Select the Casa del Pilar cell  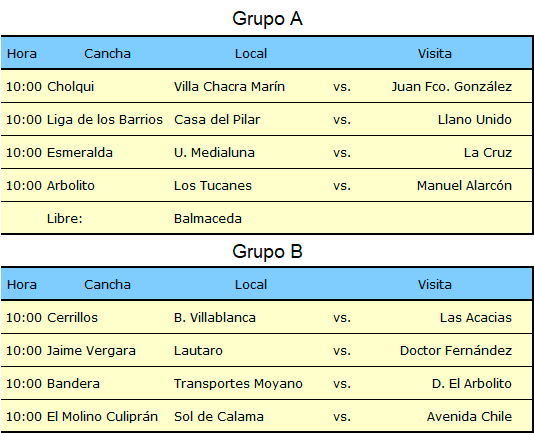tap(217, 120)
